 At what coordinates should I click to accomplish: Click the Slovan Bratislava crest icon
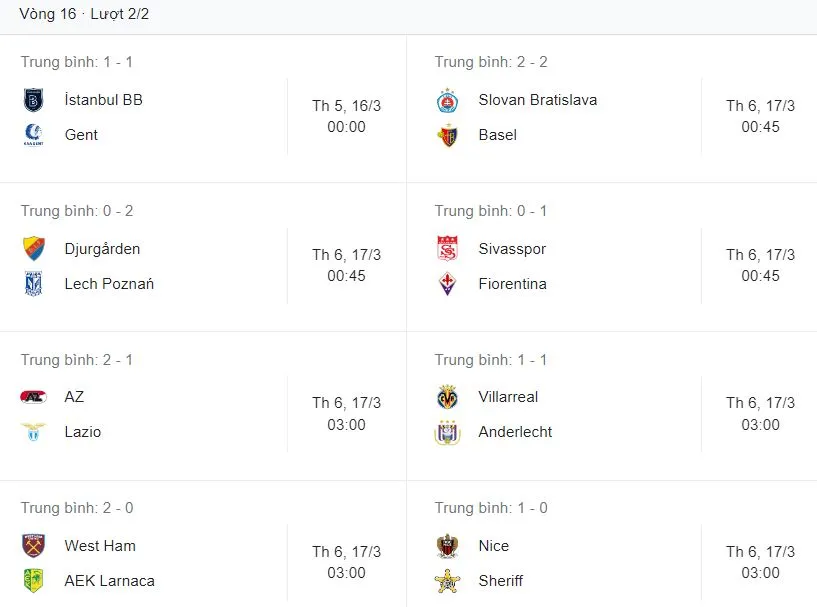pos(447,100)
